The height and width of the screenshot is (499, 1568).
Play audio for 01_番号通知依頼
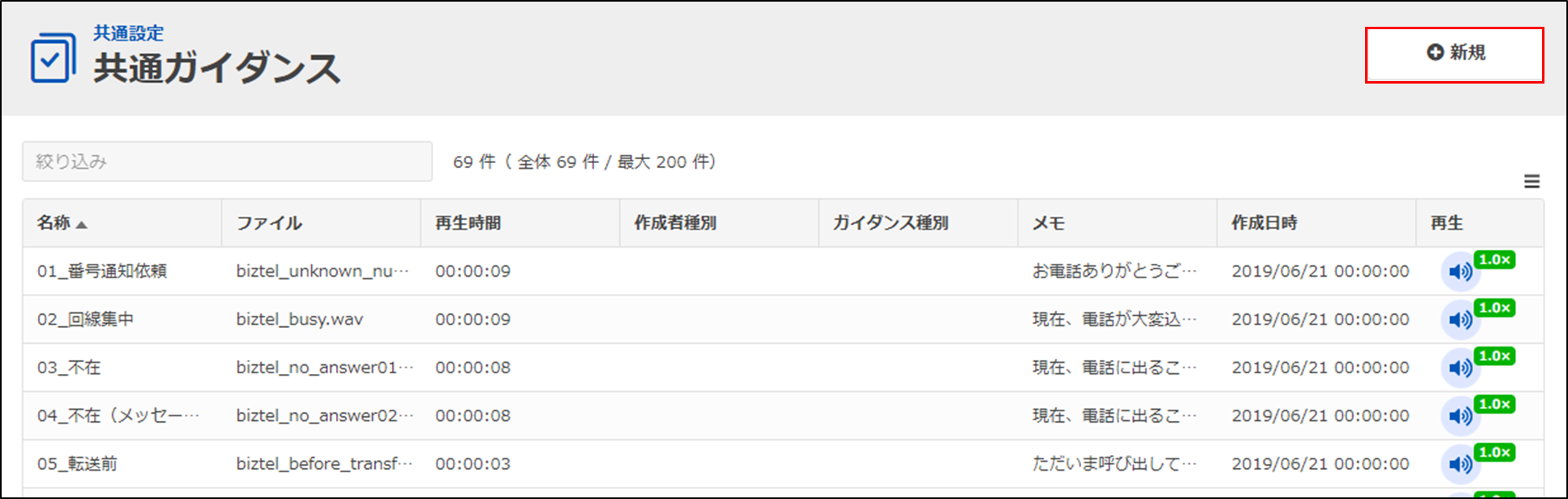1460,272
